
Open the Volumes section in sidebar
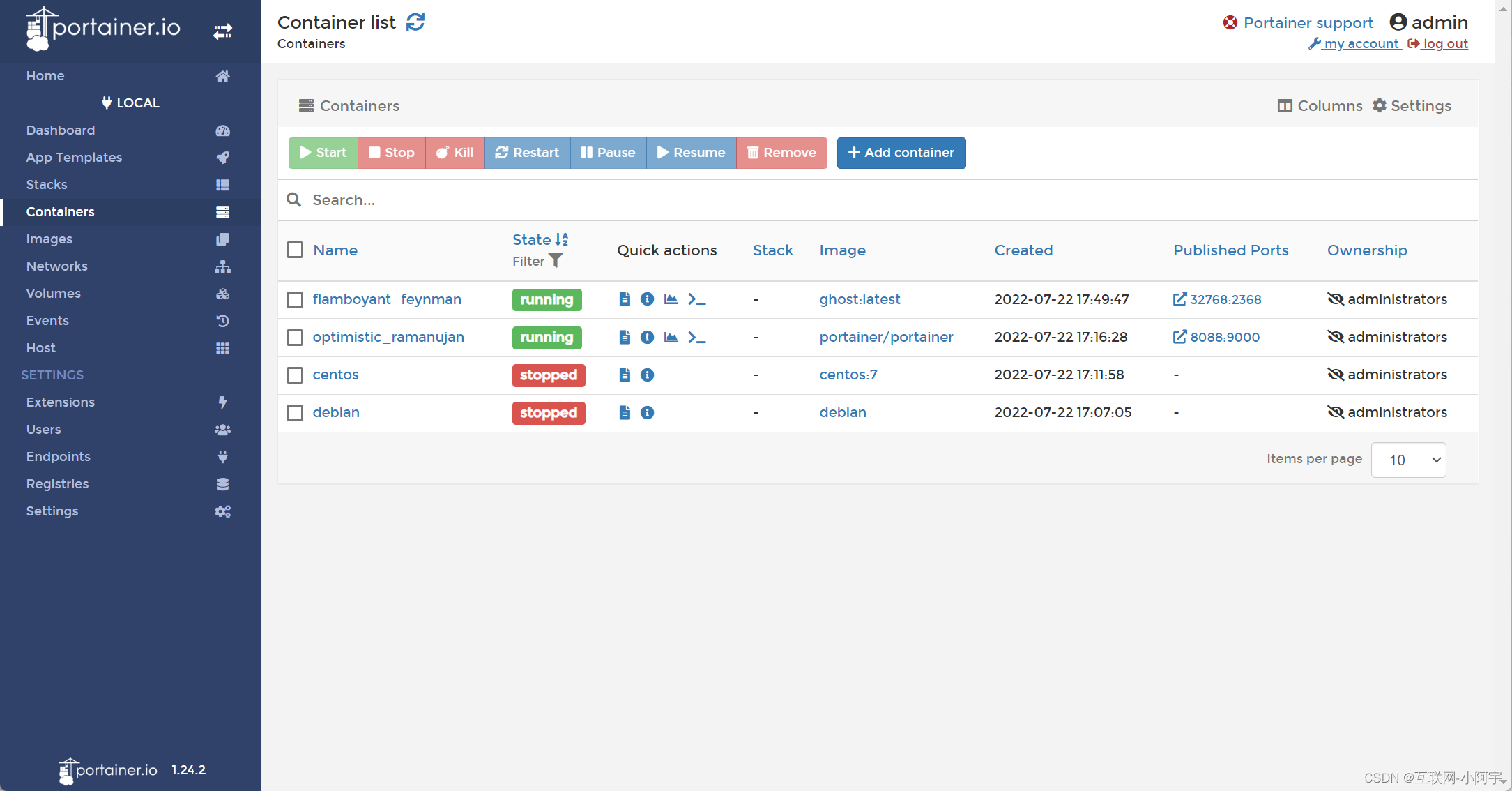tap(53, 293)
